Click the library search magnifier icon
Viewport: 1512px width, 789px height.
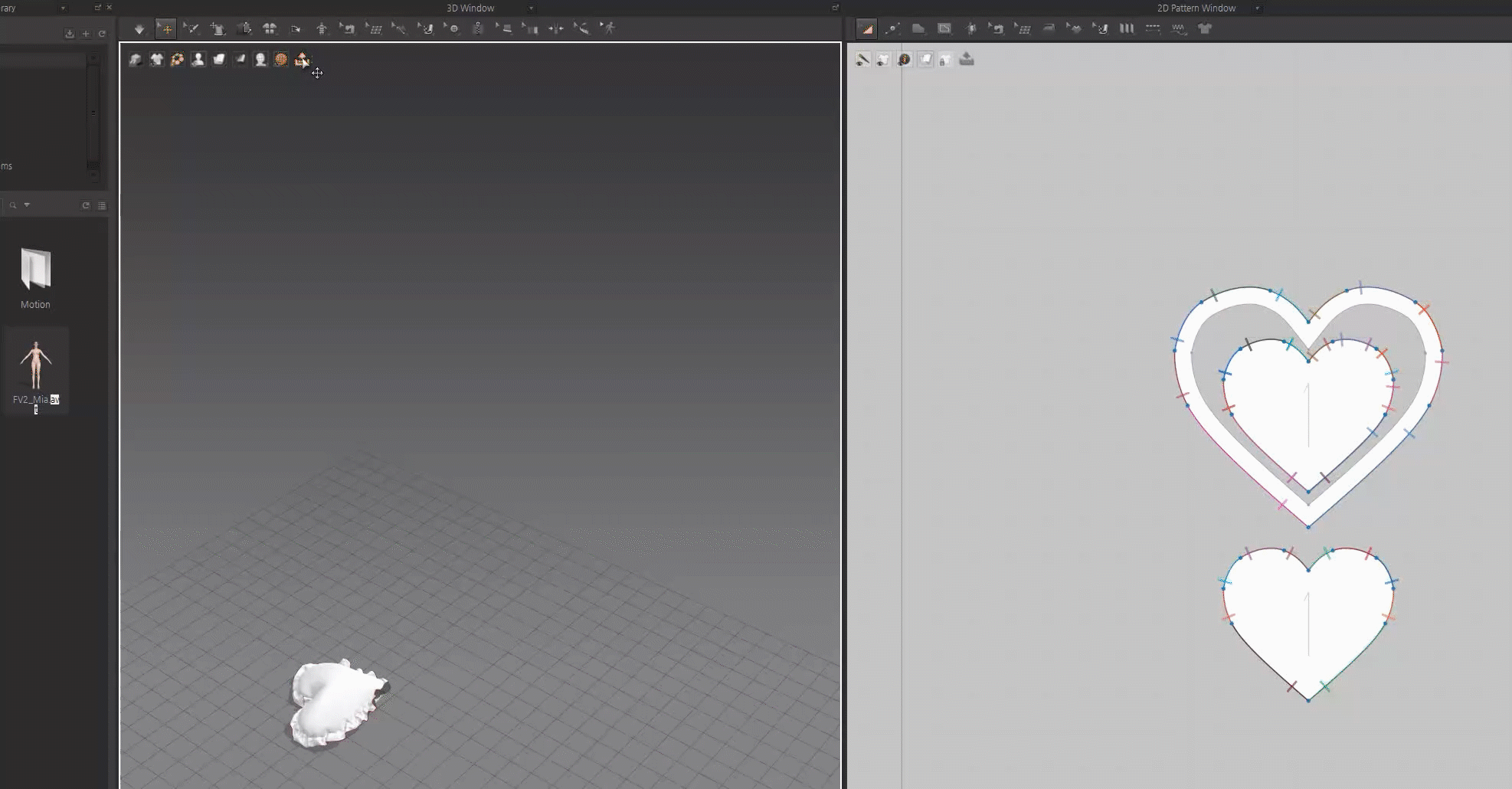coord(12,205)
